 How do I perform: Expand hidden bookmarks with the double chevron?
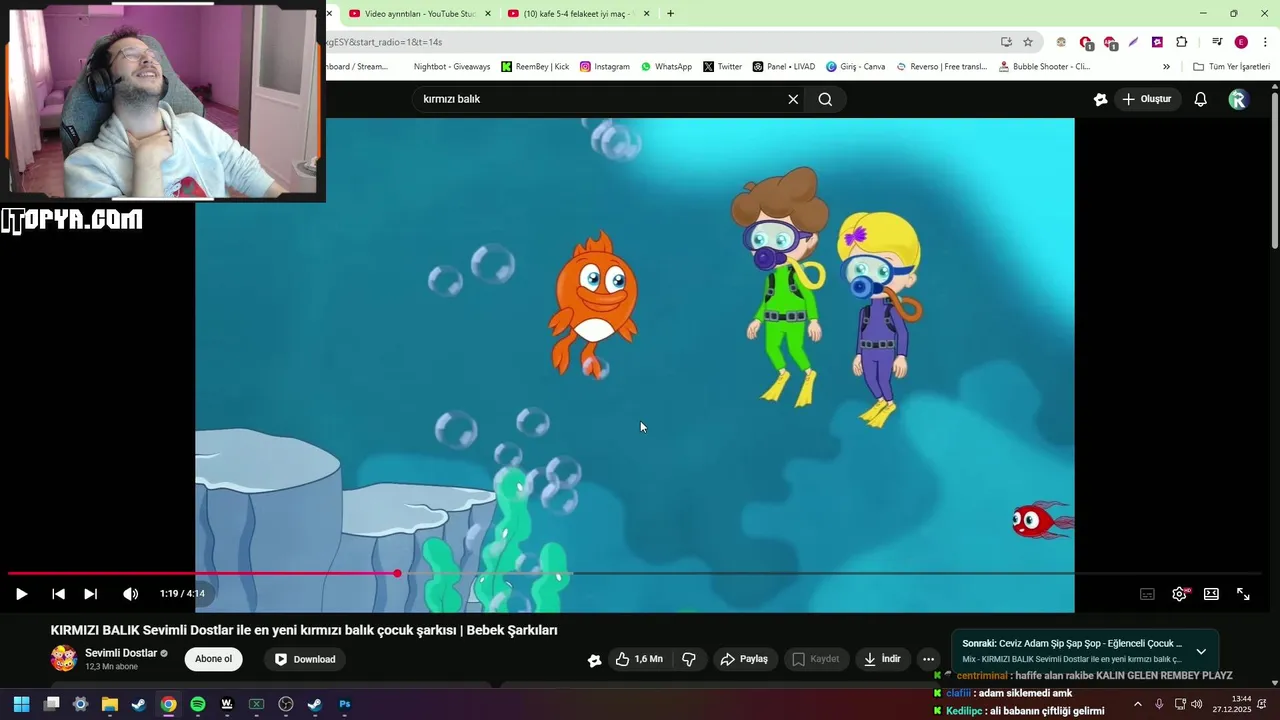pyautogui.click(x=1166, y=67)
